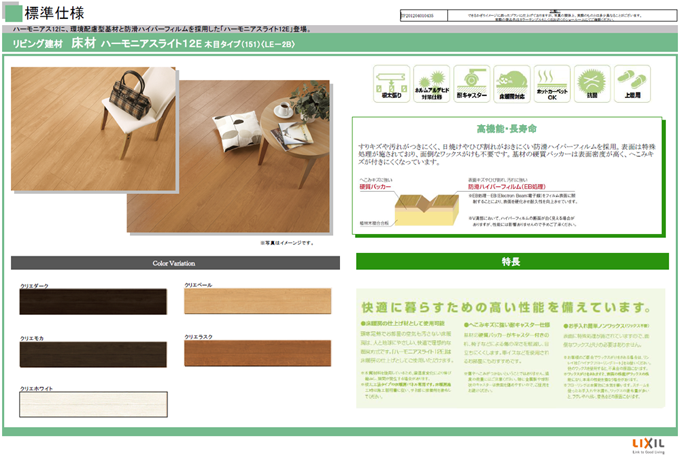This screenshot has height=455, width=680.
Task: Click the LIXIL logo
Action: 648,445
